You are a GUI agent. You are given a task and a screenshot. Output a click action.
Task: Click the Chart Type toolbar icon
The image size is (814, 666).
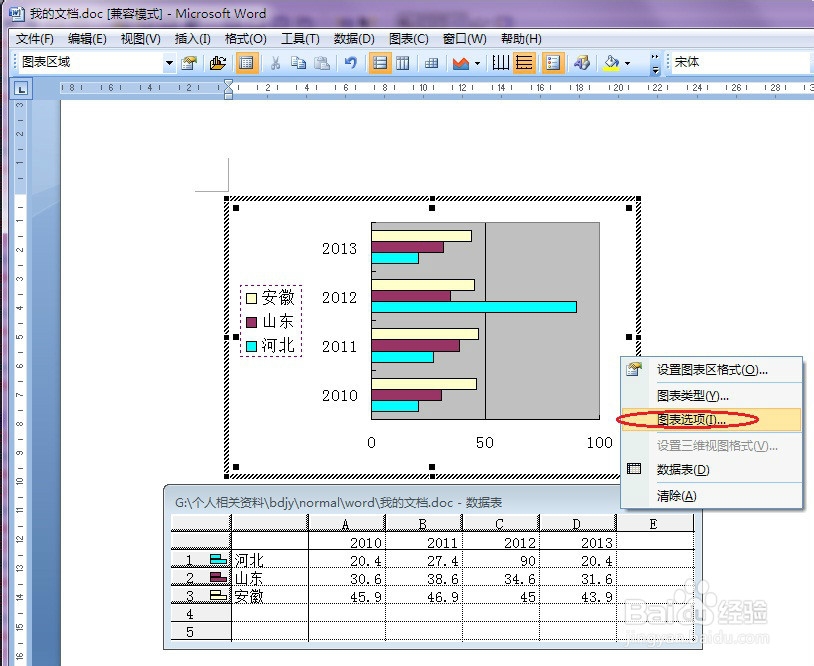(x=460, y=63)
